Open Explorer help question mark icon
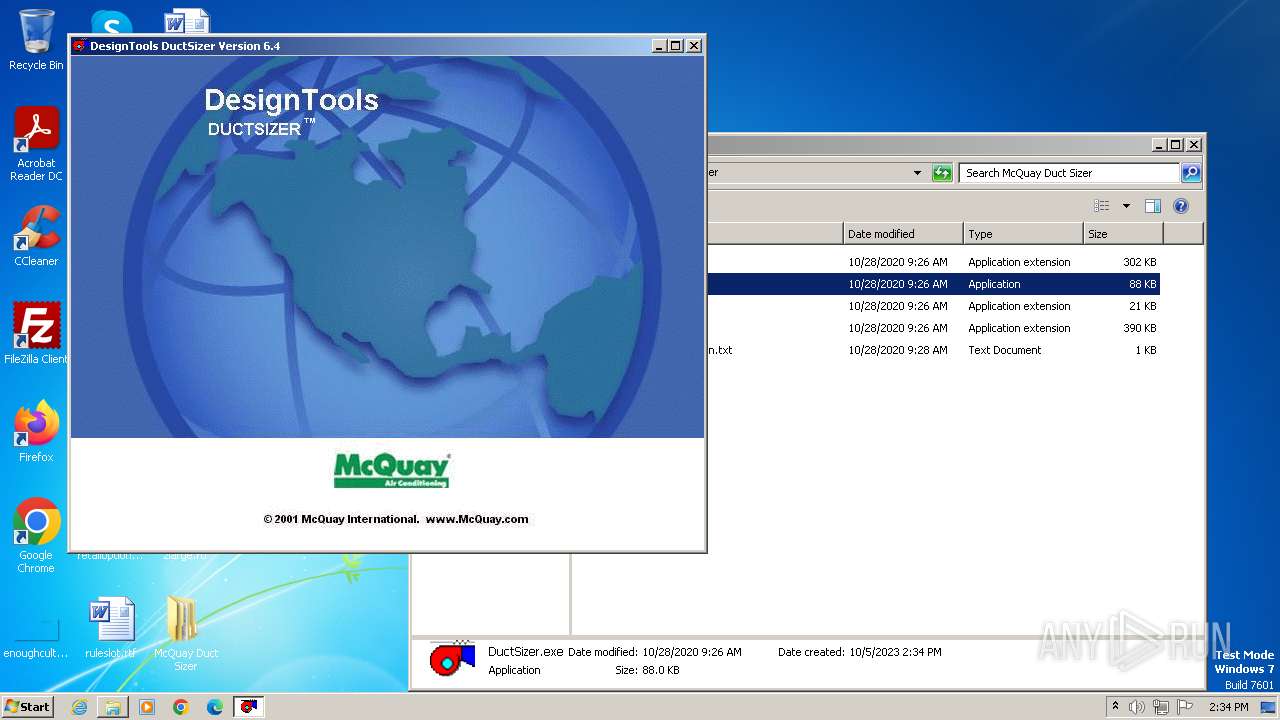This screenshot has width=1280, height=720. coord(1180,206)
